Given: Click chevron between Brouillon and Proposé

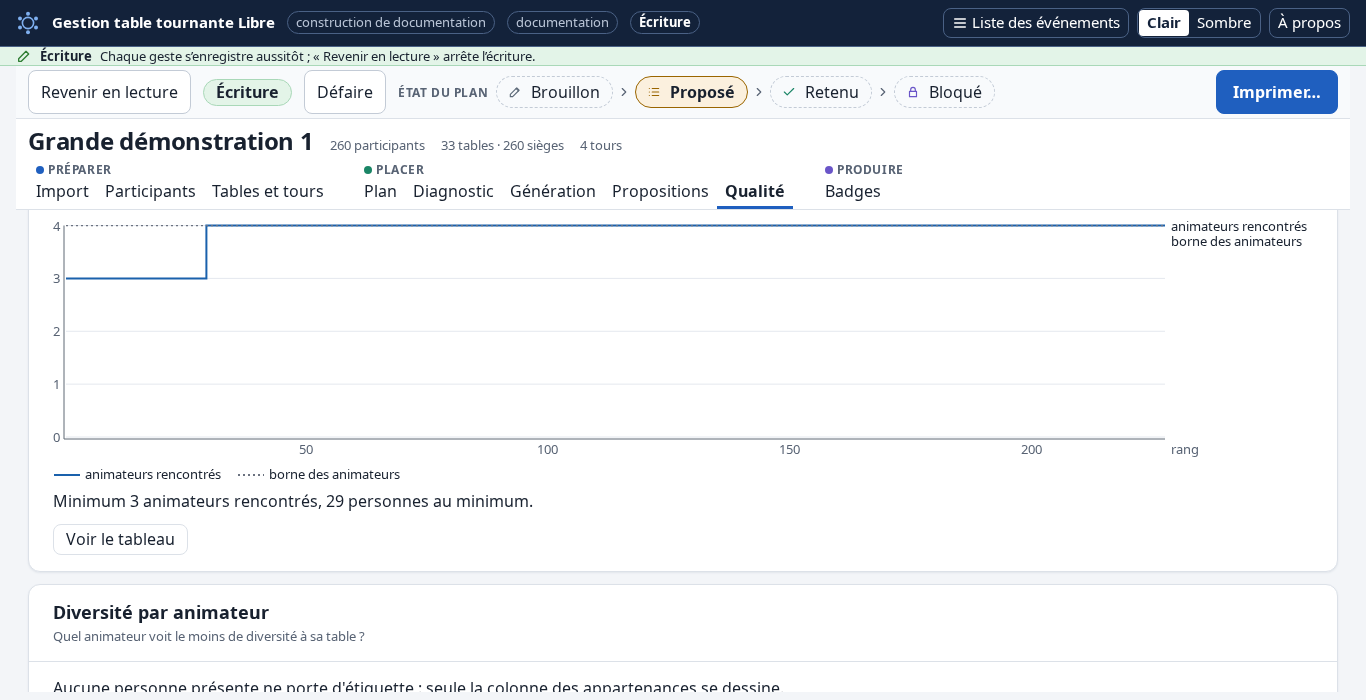Looking at the screenshot, I should tap(624, 92).
